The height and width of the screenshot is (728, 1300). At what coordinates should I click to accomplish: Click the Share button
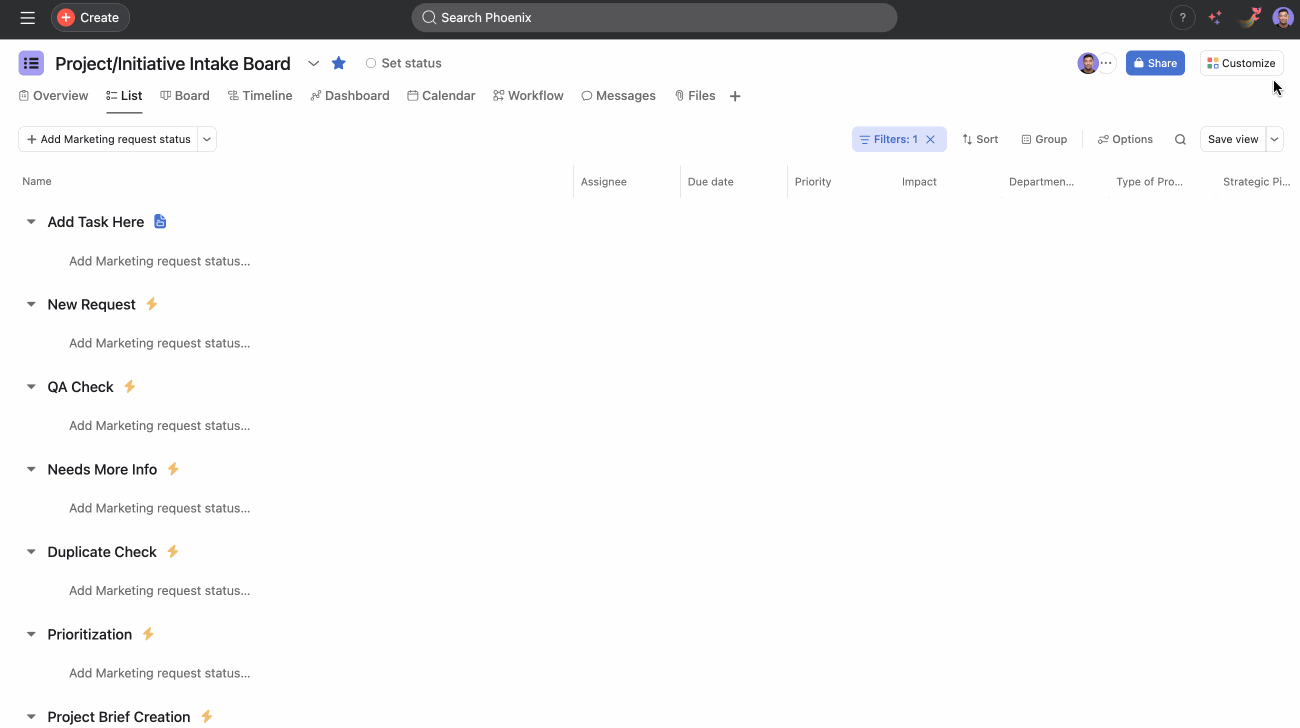coord(1155,63)
